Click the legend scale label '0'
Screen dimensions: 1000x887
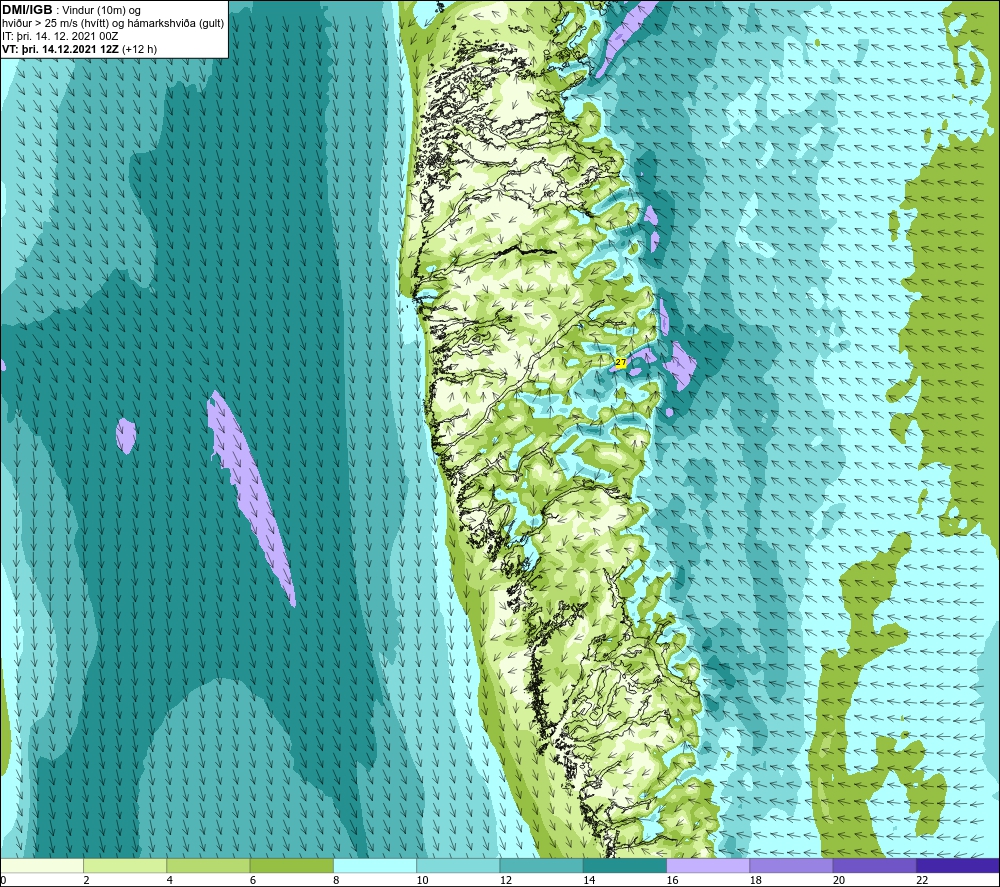point(3,880)
